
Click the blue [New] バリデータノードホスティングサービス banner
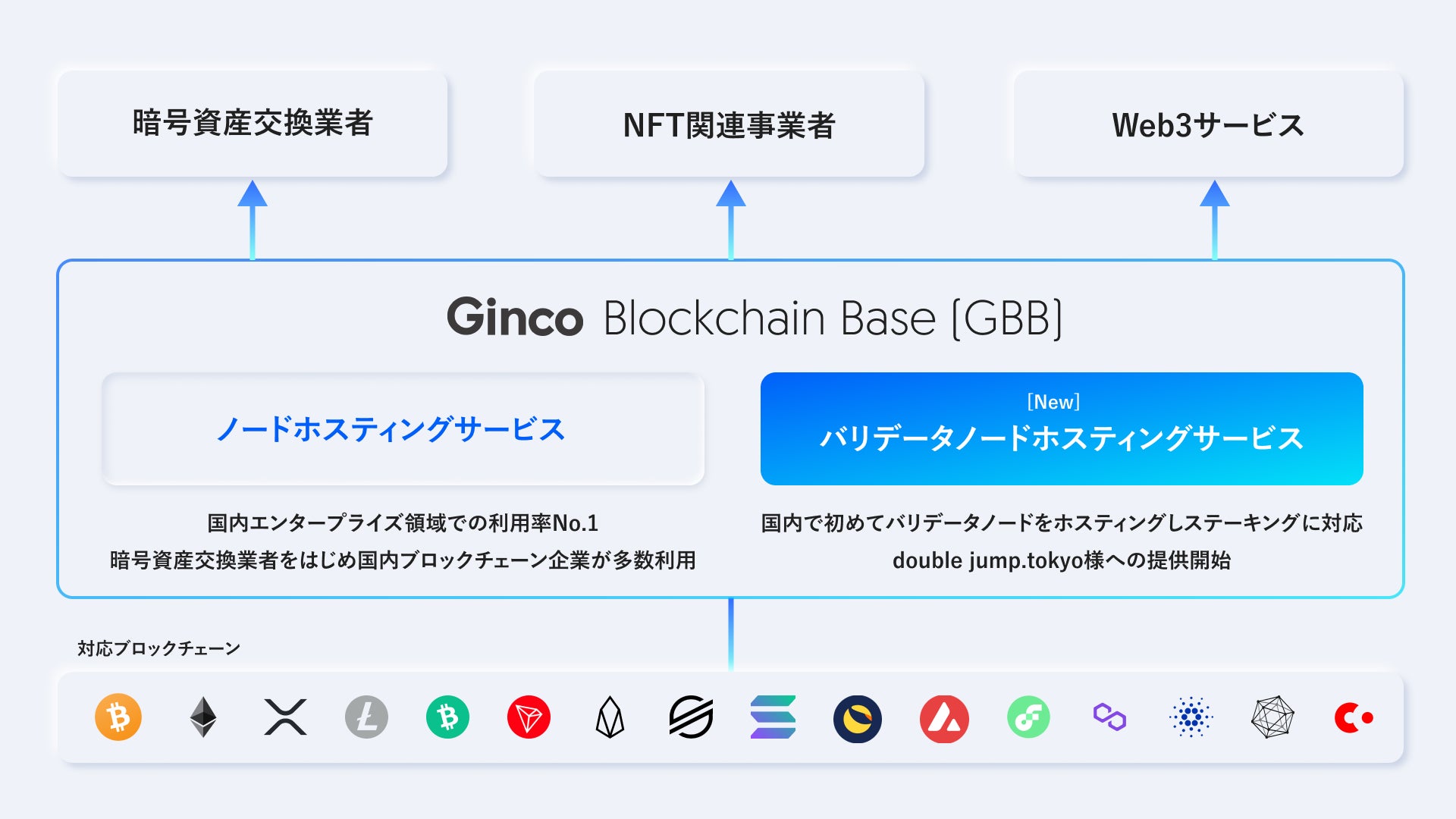1062,429
